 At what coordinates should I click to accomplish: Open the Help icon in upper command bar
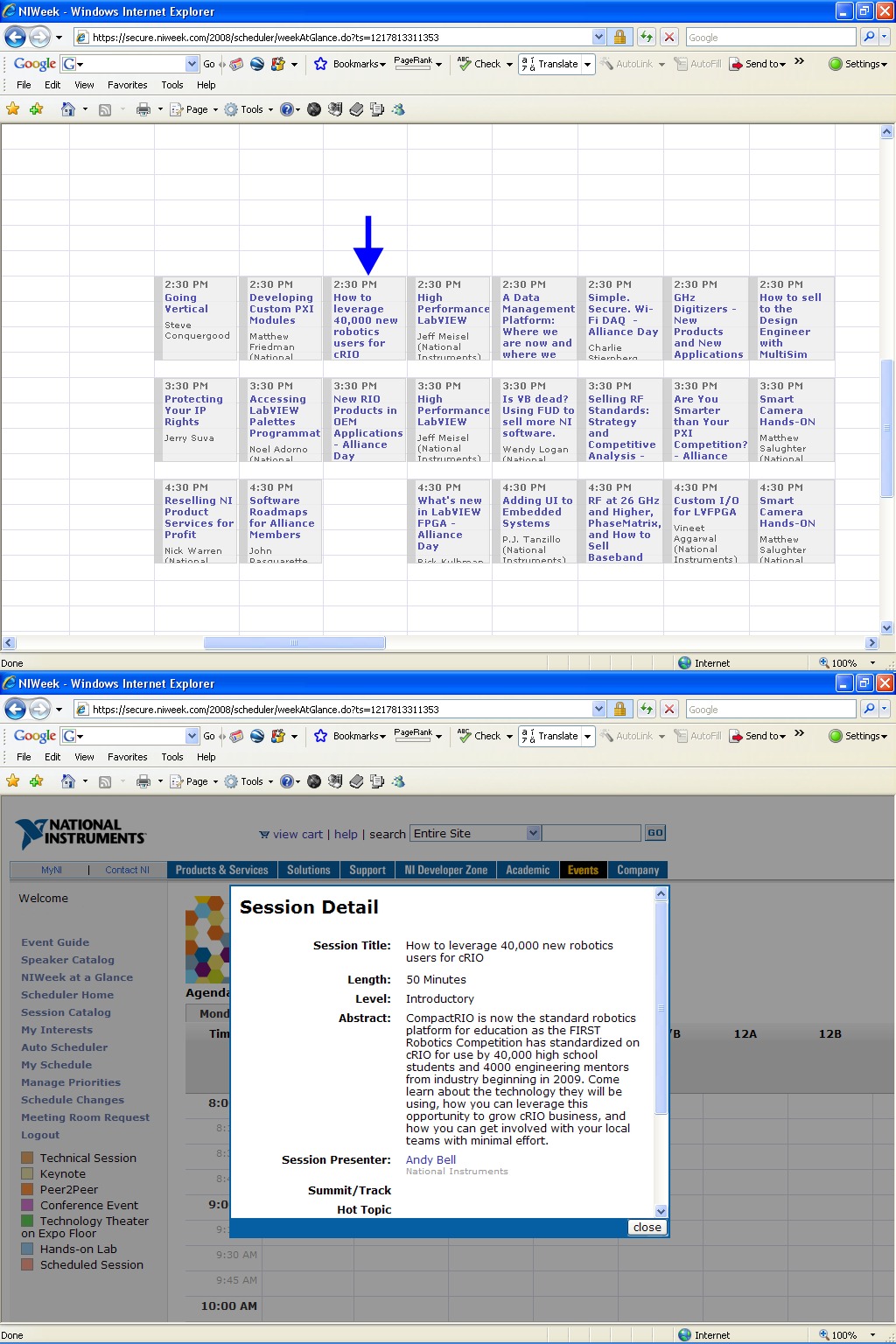tap(286, 109)
